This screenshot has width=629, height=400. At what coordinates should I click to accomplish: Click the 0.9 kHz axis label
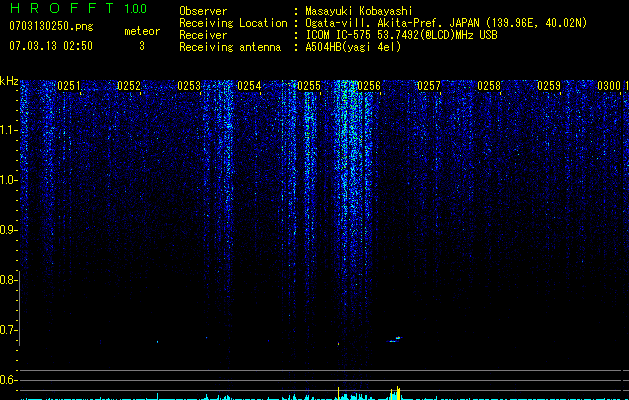(x=9, y=230)
